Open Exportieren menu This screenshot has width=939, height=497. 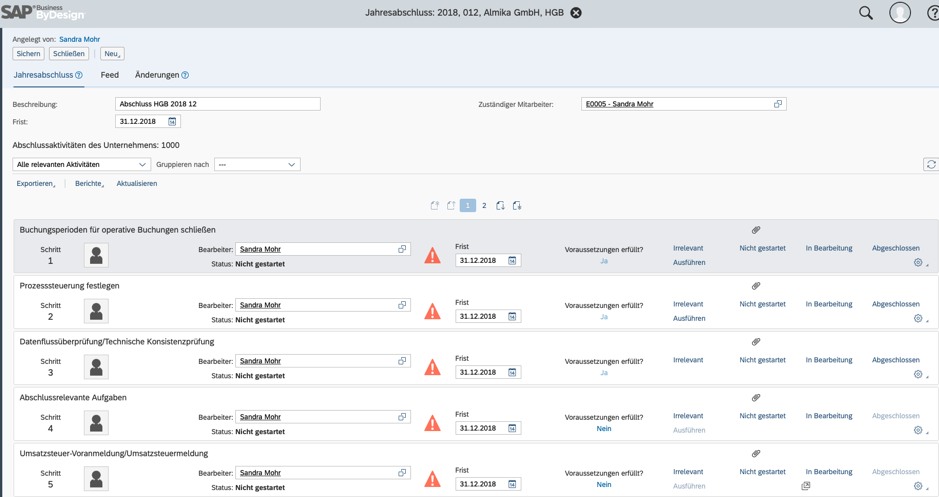pos(36,184)
